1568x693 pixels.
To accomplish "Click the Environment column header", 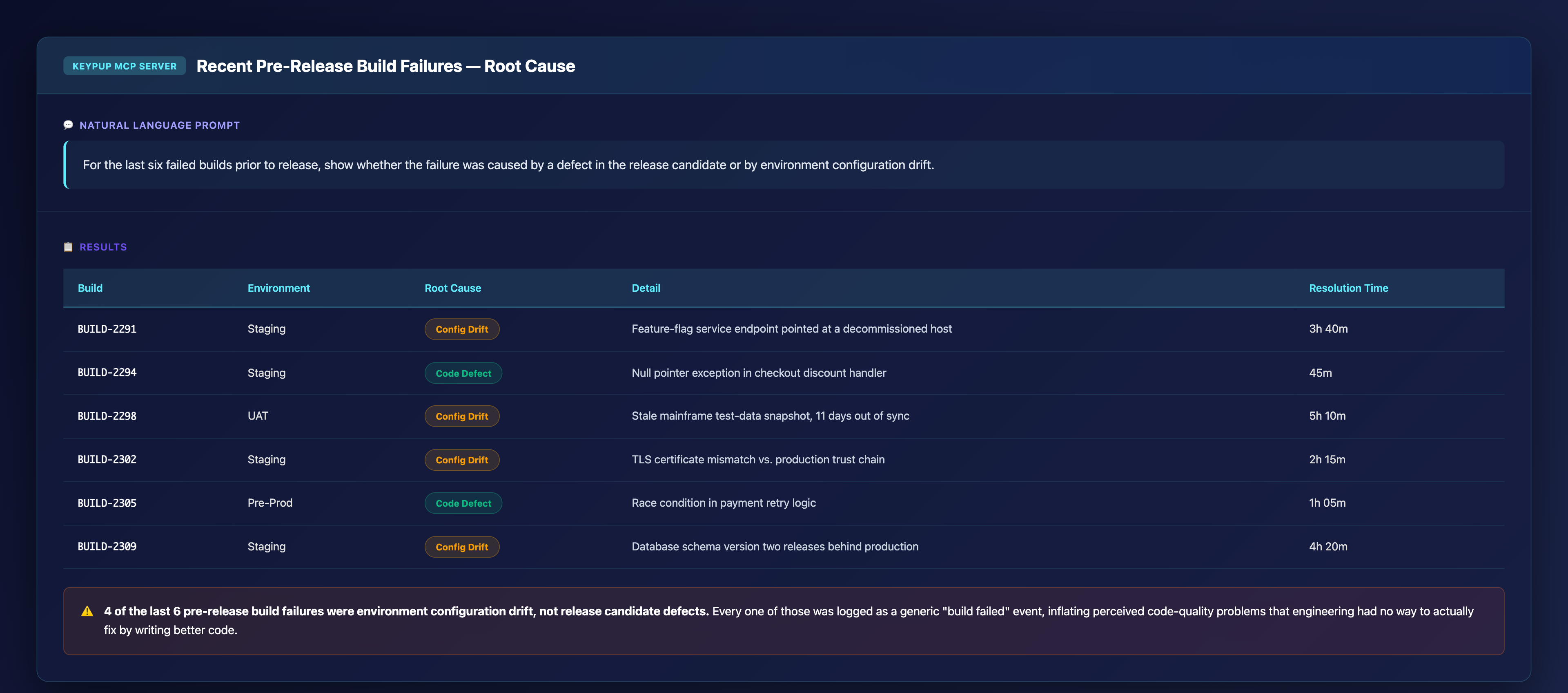I will [279, 288].
